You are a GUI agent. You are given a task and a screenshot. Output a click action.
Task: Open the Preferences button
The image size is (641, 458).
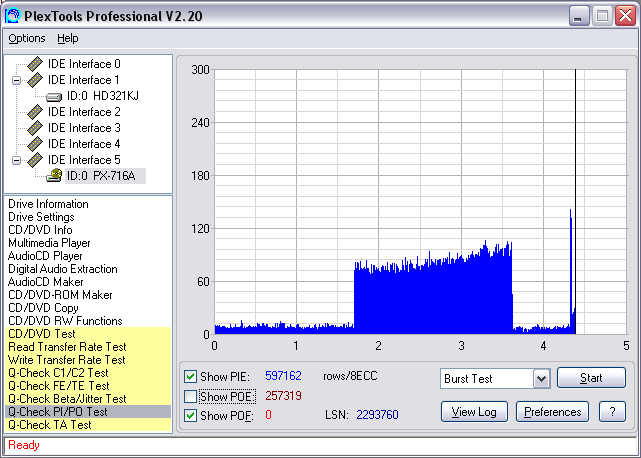[x=552, y=412]
